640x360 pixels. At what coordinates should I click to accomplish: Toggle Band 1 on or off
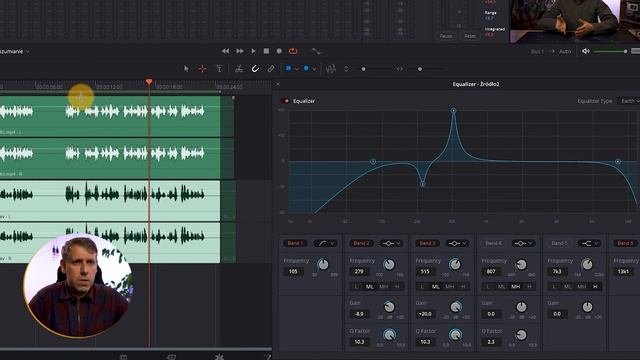click(x=295, y=243)
